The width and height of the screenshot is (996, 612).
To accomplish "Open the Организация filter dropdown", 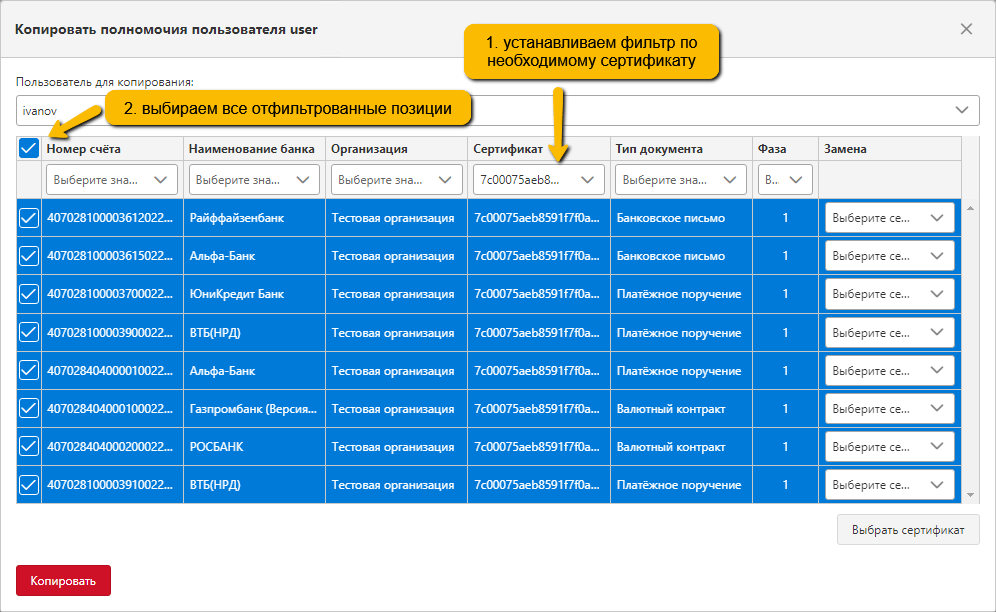I will click(x=396, y=180).
